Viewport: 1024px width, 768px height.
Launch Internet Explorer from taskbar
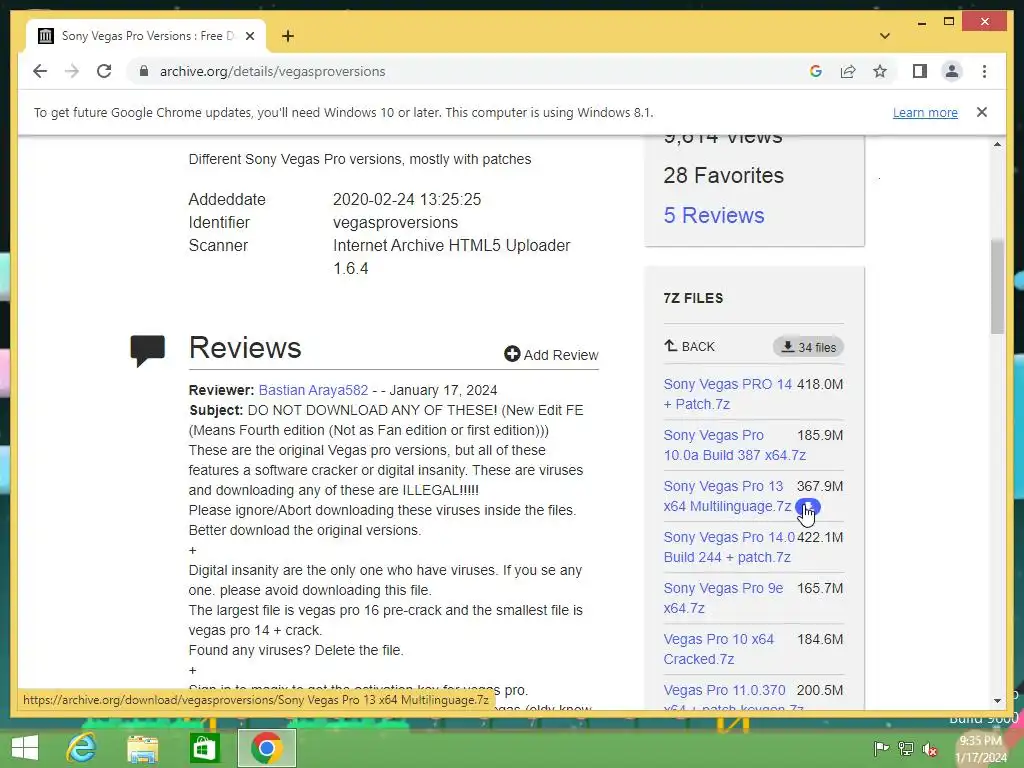[x=82, y=748]
